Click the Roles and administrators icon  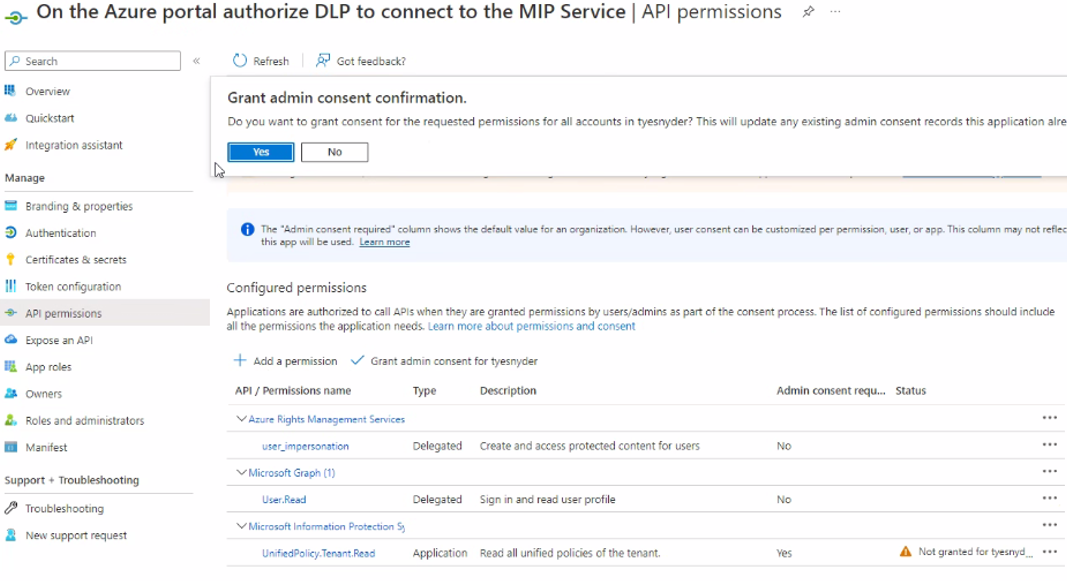point(10,420)
